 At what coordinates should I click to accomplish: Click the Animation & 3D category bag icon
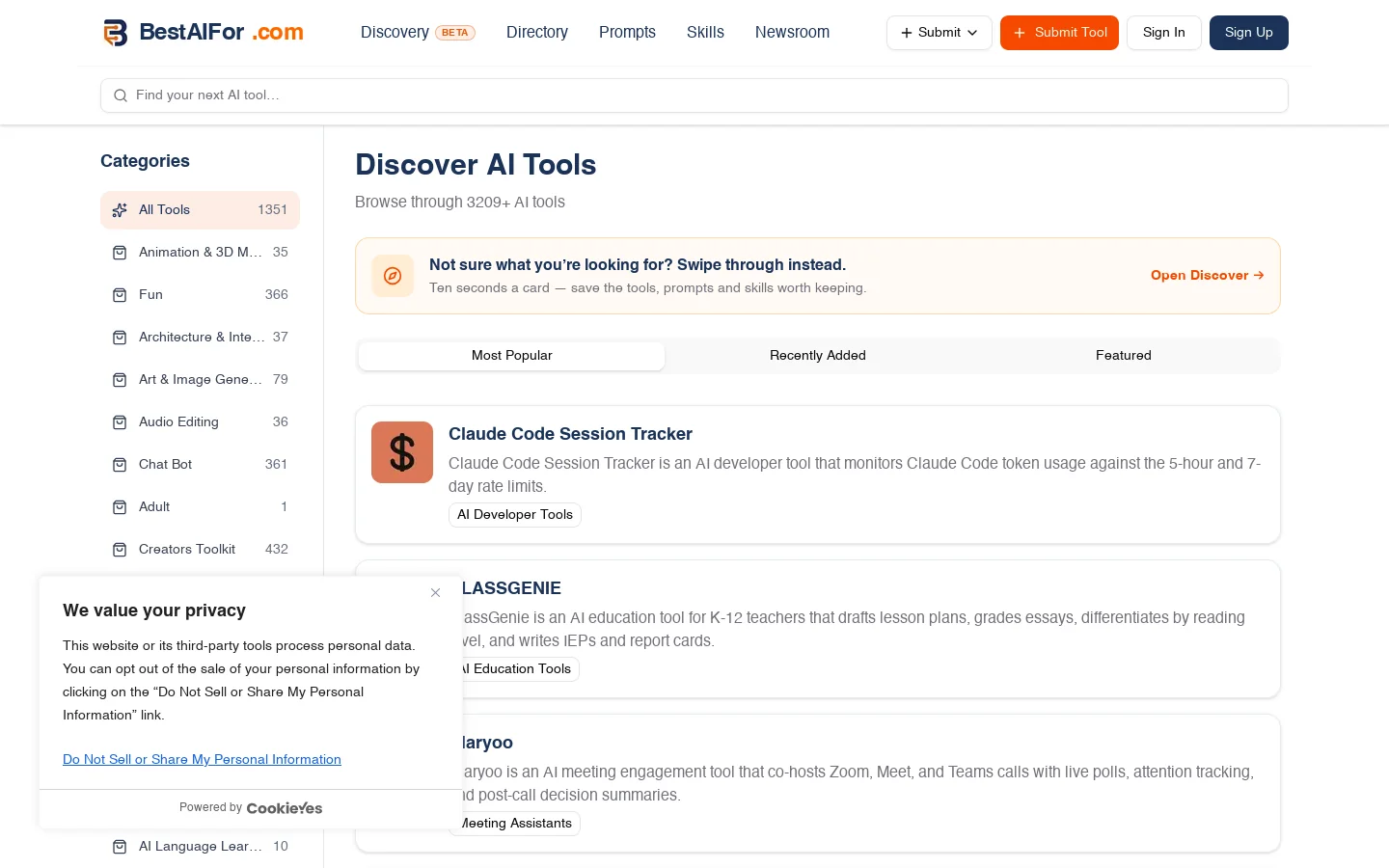click(120, 253)
